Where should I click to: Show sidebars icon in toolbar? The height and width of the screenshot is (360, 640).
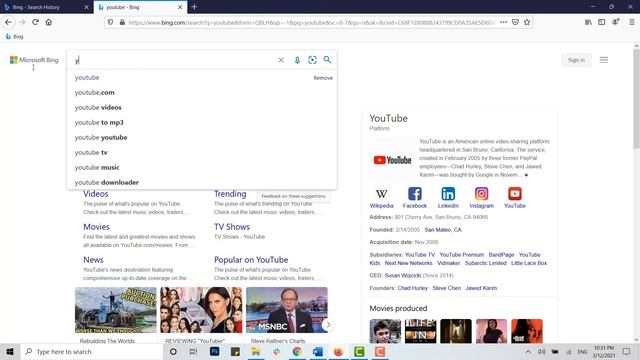pos(601,22)
